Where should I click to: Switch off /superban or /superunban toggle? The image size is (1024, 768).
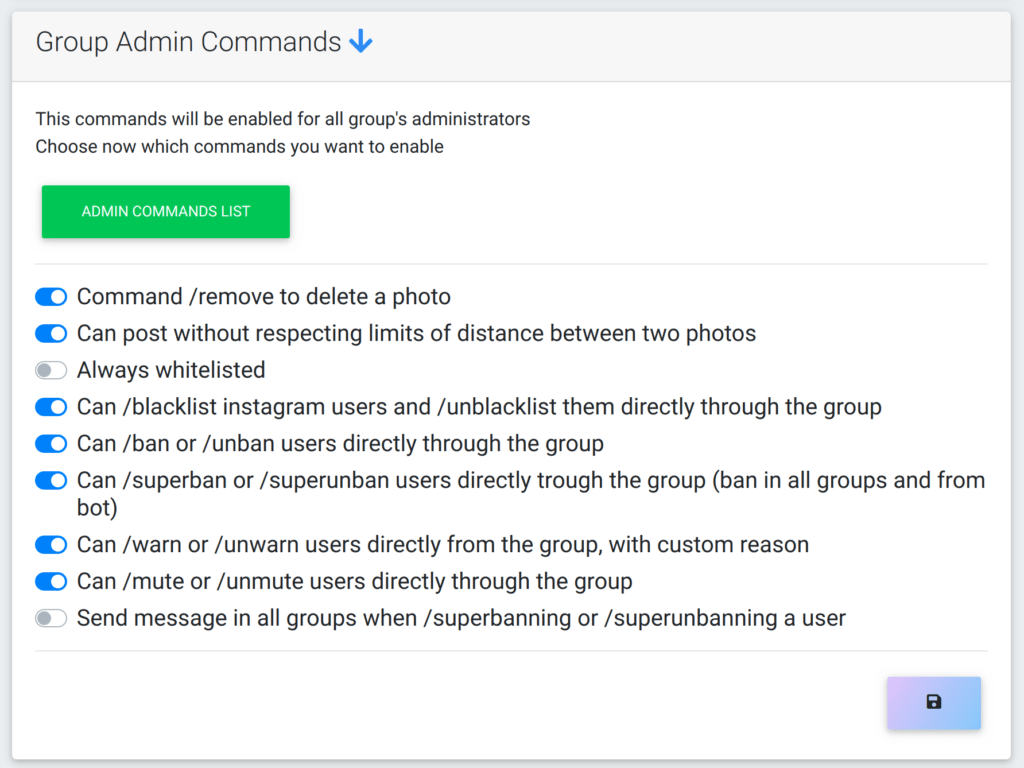tap(51, 481)
